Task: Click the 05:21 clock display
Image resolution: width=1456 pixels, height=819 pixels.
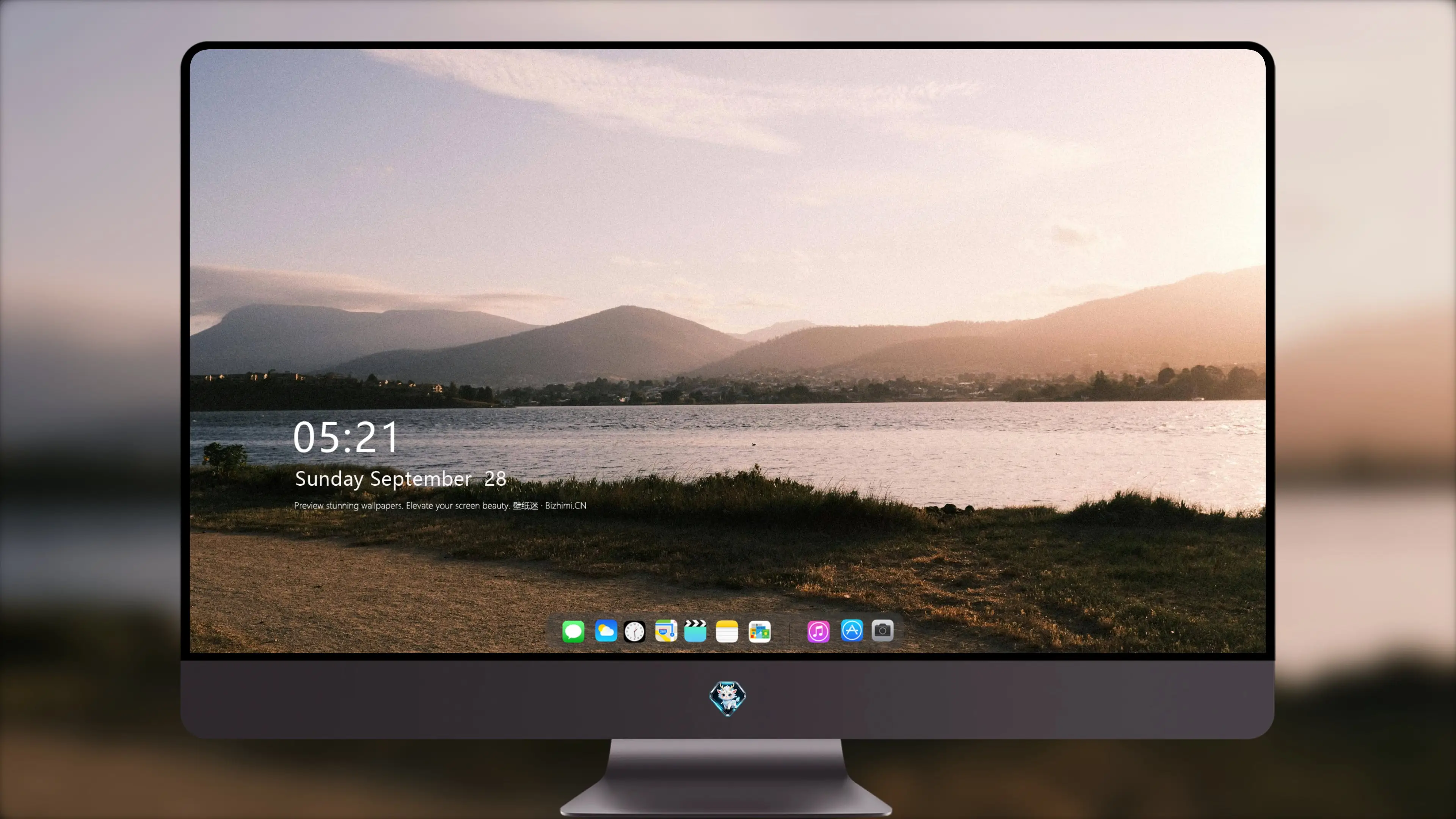Action: tap(346, 437)
